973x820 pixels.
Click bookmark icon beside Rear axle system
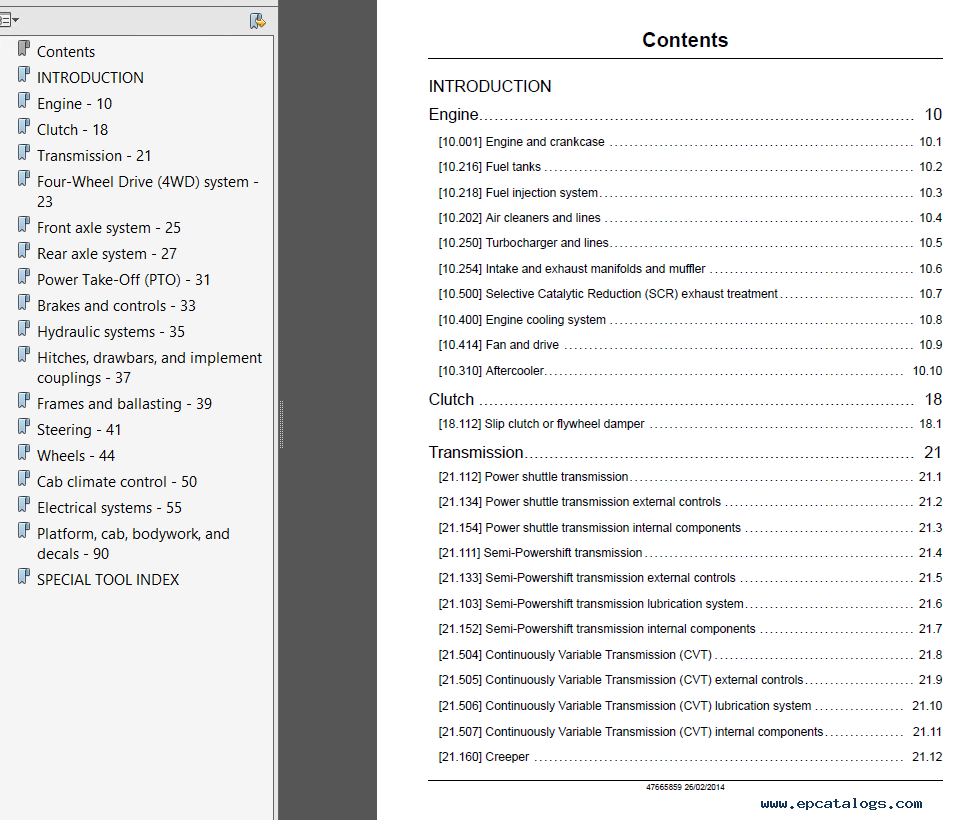[x=24, y=251]
